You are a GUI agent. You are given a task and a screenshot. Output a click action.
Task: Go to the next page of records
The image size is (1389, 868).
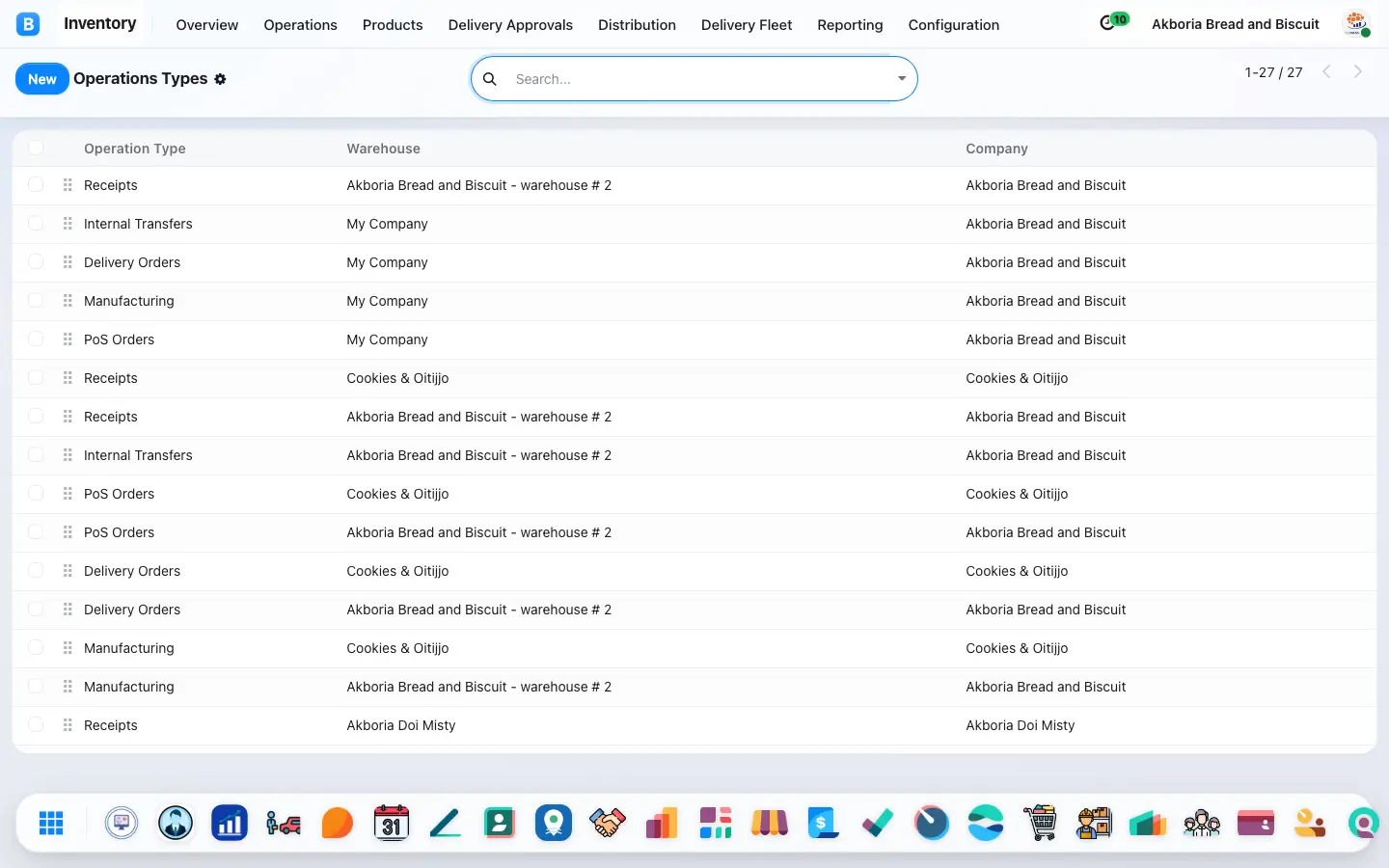point(1358,72)
